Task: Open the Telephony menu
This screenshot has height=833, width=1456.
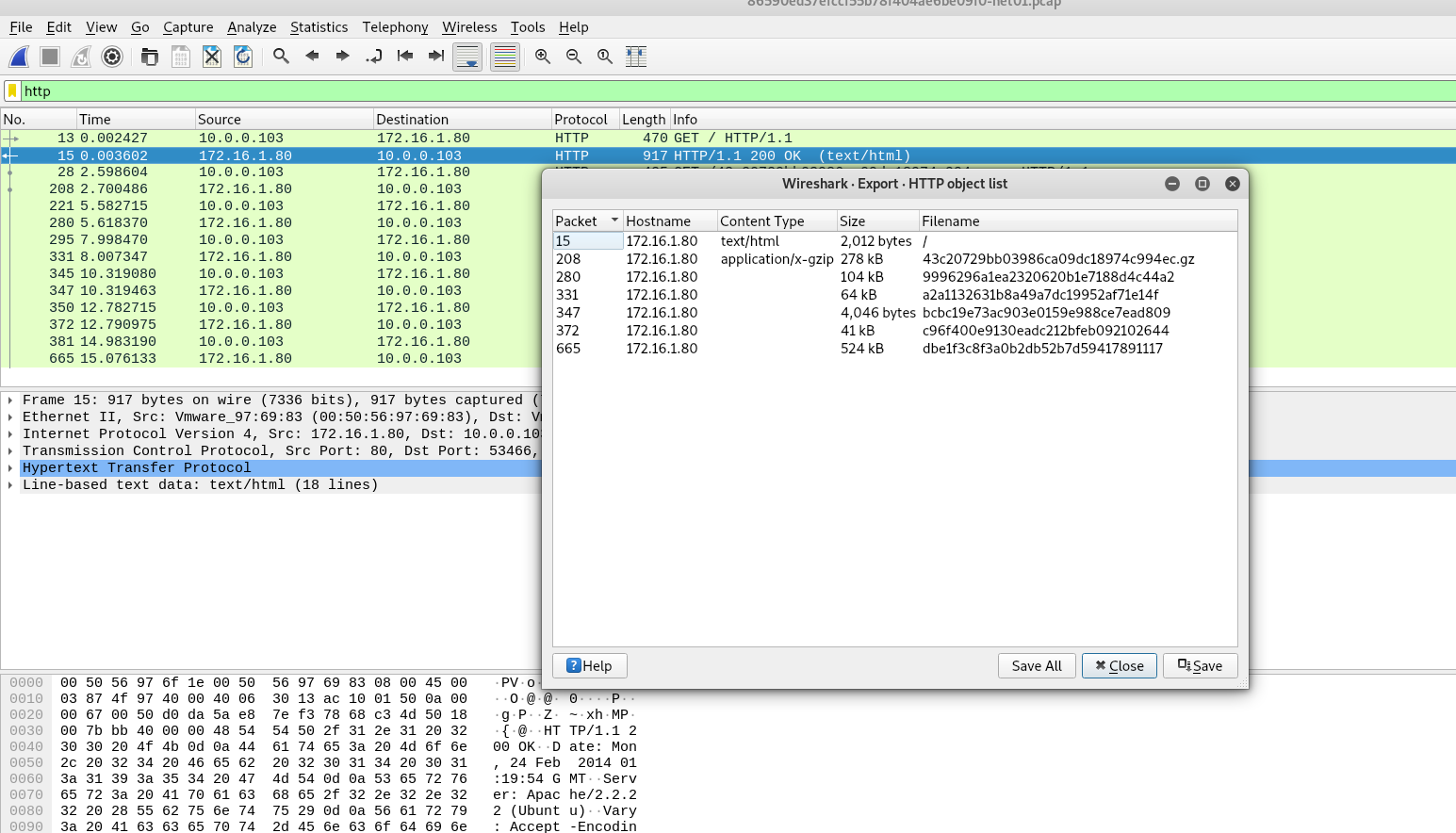Action: (x=395, y=27)
